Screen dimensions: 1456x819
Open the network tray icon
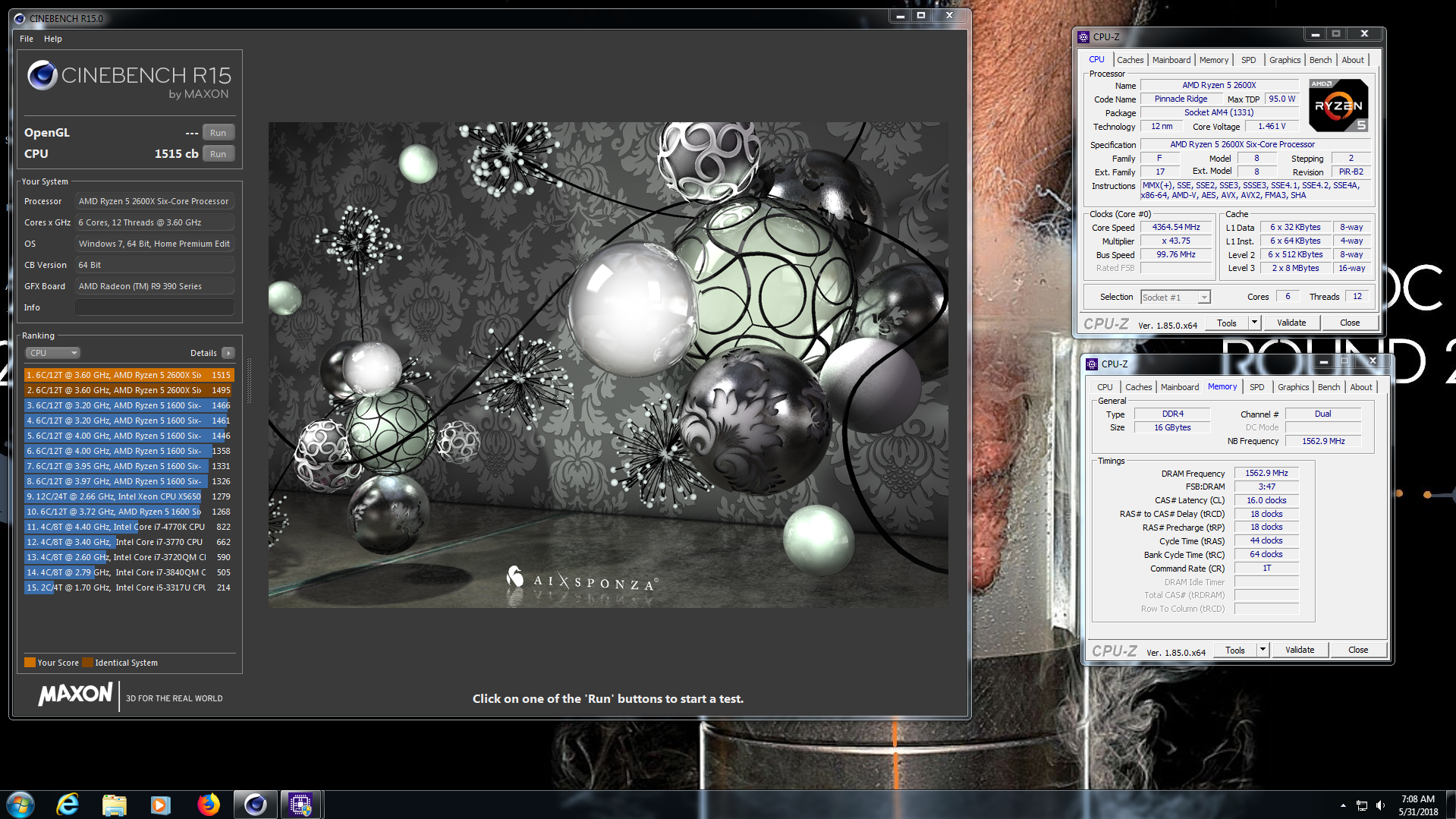(x=1362, y=805)
